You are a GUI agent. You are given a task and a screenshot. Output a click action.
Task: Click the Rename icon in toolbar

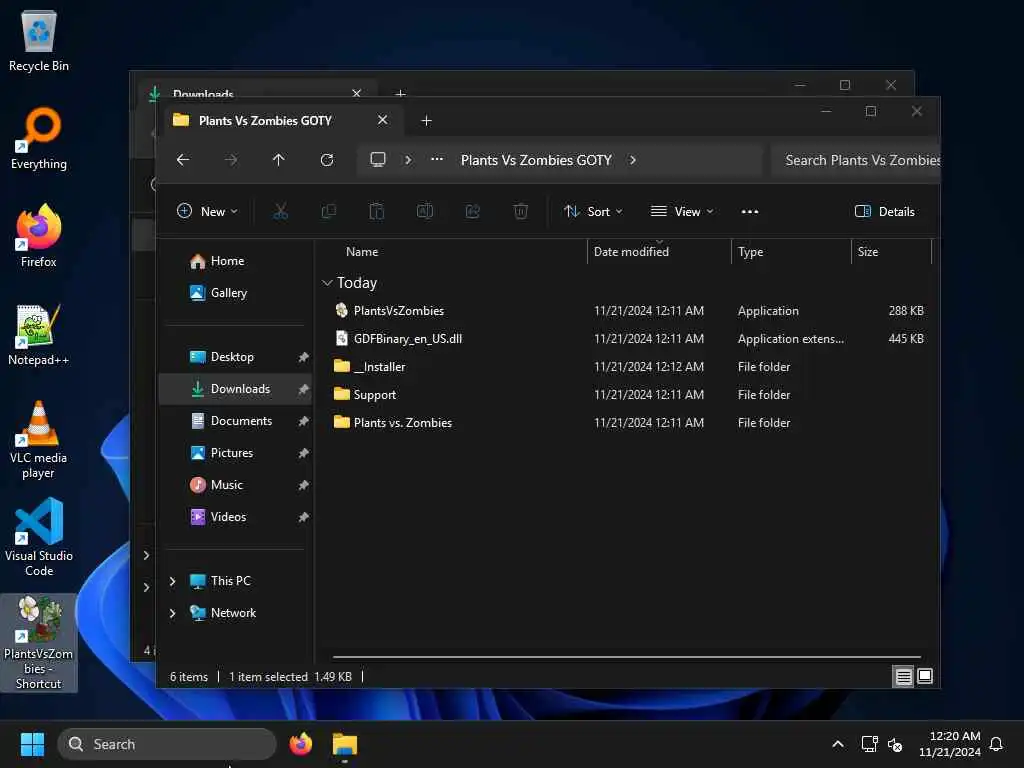click(424, 211)
